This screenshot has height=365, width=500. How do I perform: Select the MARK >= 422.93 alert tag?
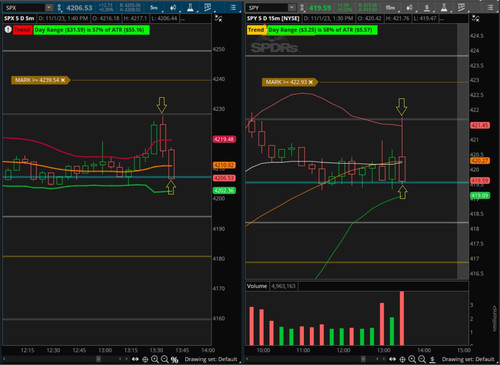[x=289, y=82]
